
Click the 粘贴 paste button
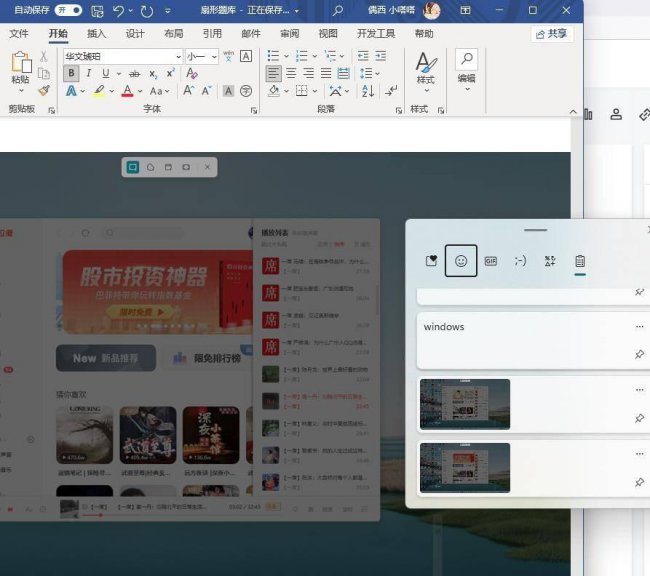click(21, 72)
